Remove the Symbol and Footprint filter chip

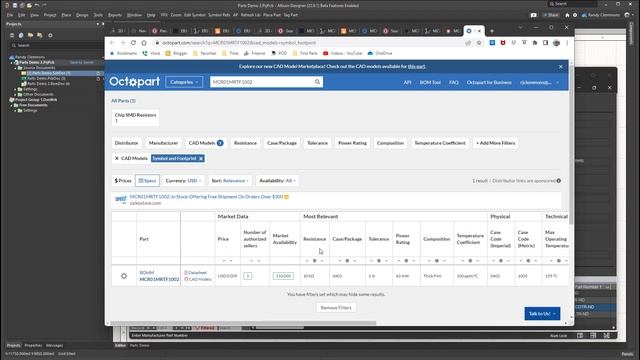pyautogui.click(x=201, y=158)
